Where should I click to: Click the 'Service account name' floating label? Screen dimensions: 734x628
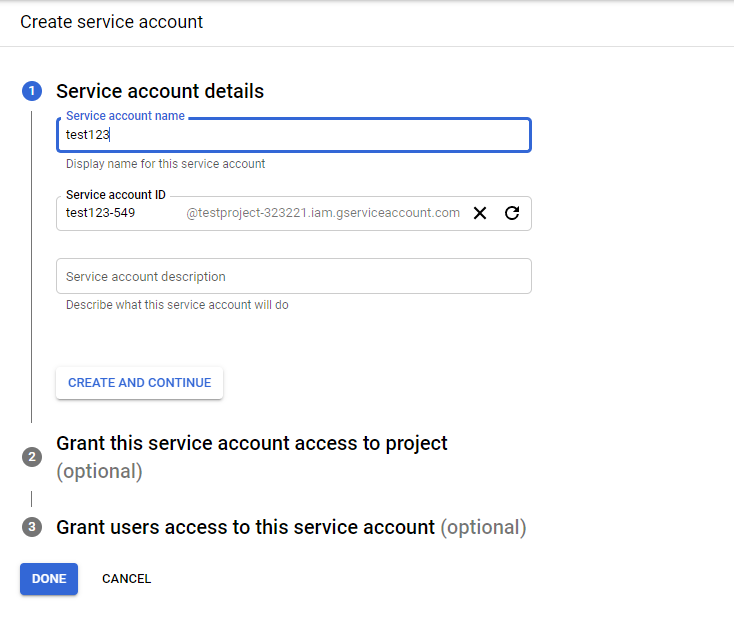click(x=125, y=116)
